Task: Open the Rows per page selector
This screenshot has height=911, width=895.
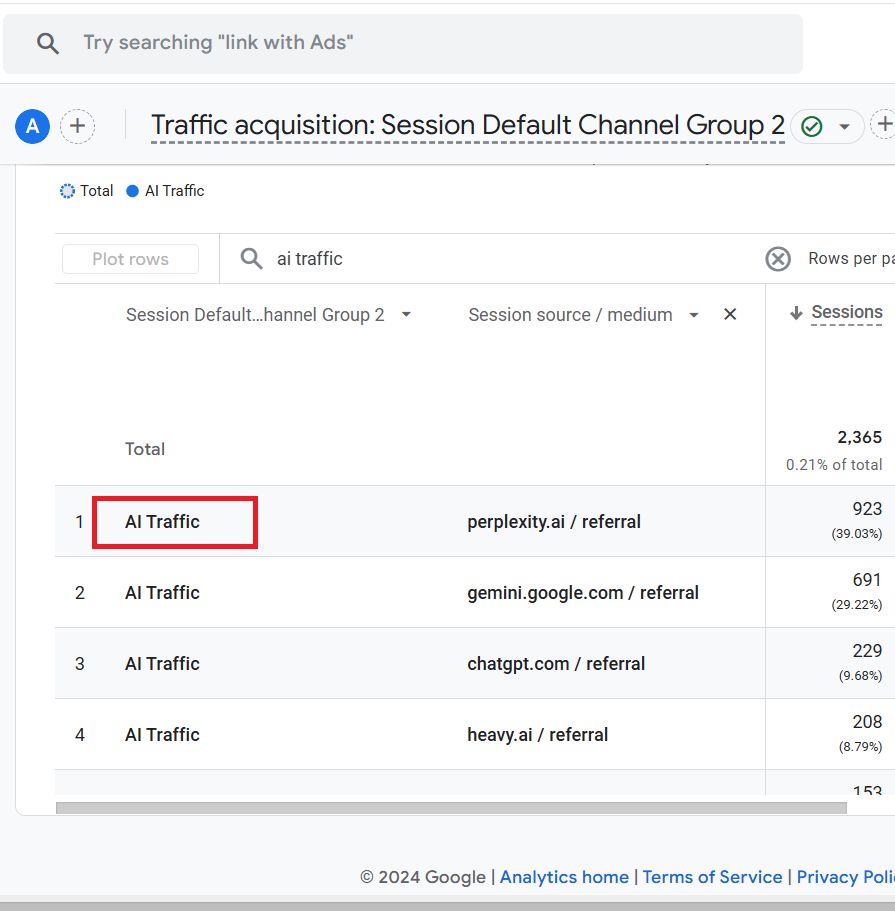Action: (x=851, y=259)
